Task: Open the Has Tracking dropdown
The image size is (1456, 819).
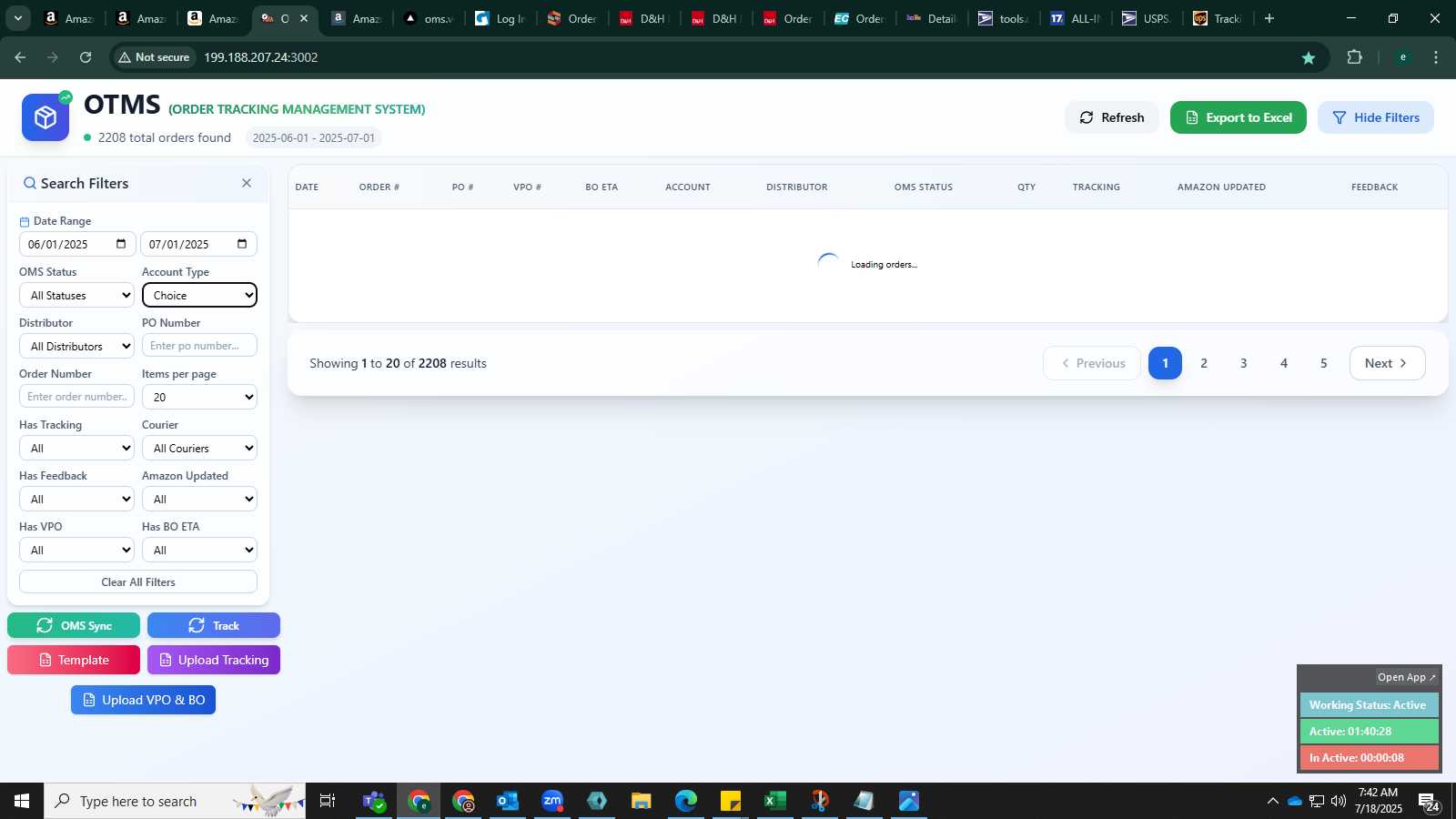Action: [x=76, y=448]
